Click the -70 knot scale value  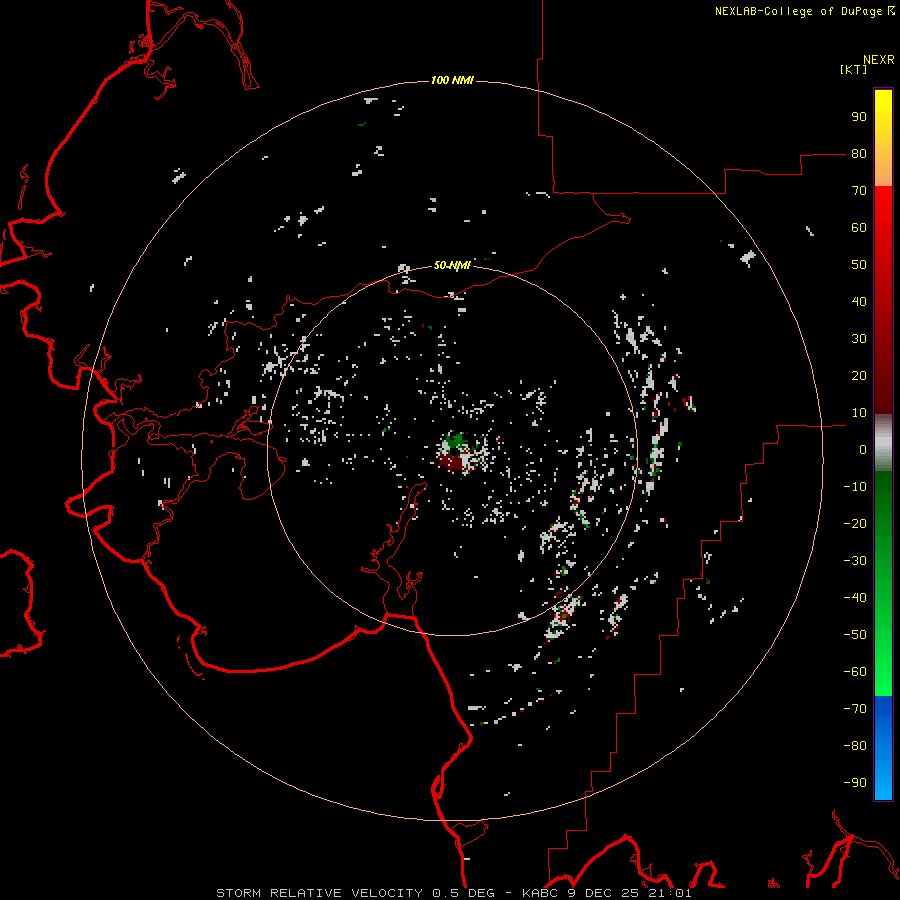855,709
